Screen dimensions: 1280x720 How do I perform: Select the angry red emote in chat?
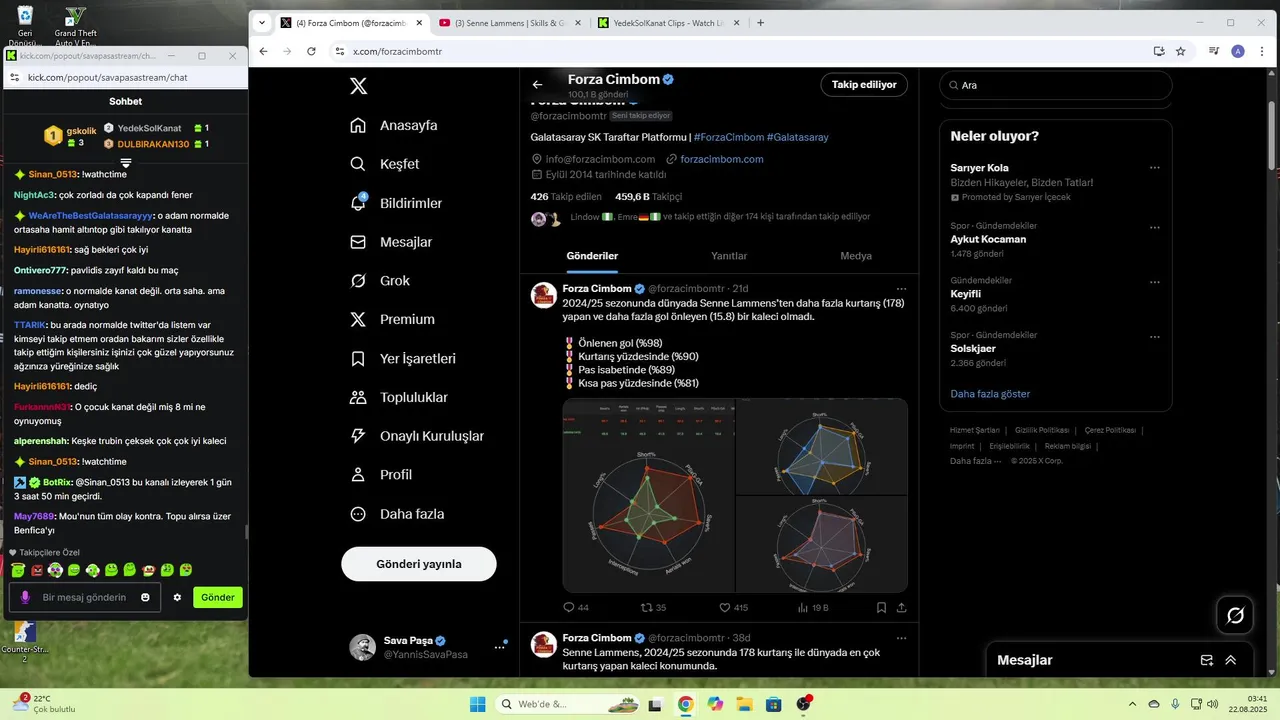[36, 570]
